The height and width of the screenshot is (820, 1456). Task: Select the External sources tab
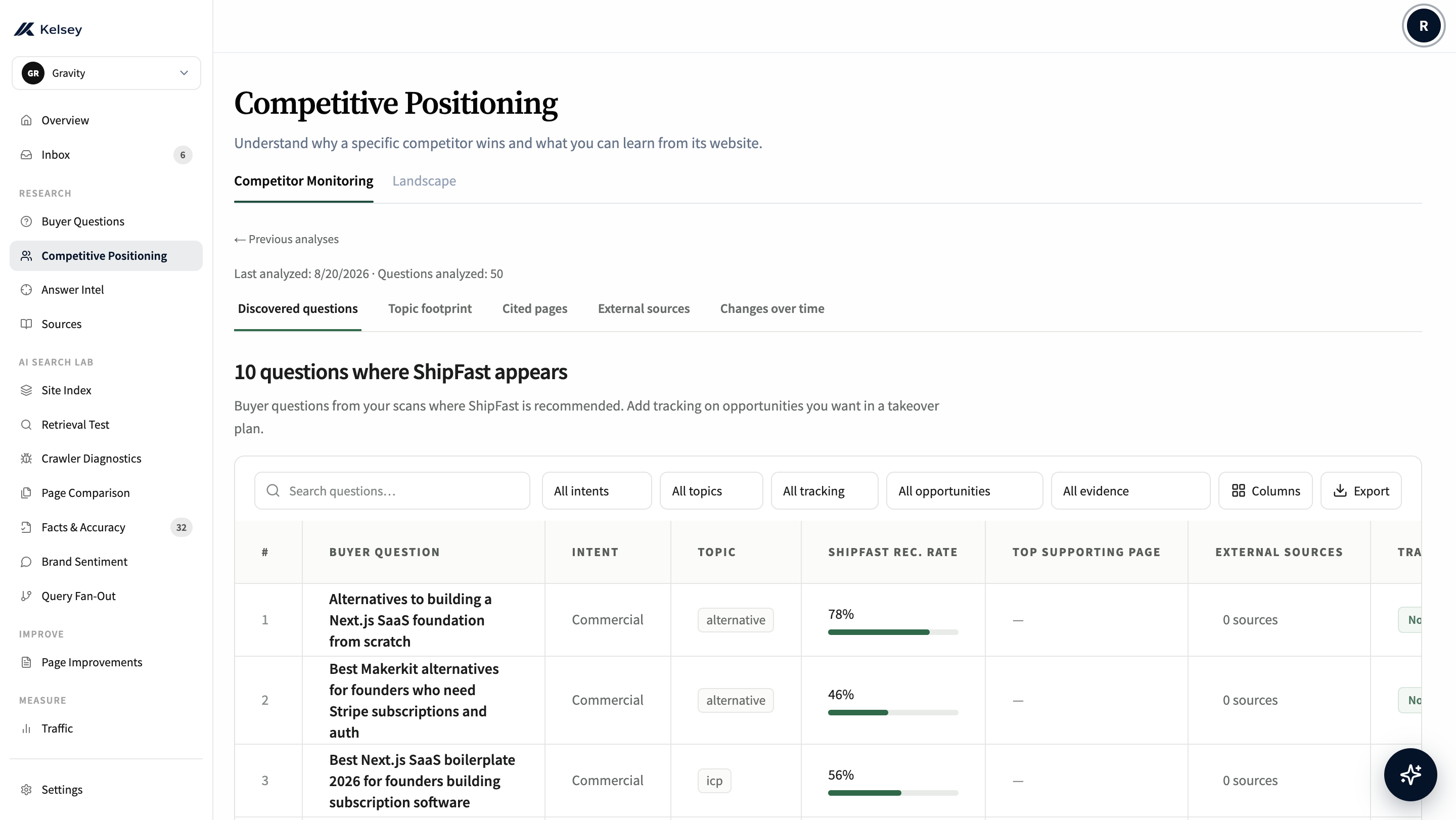click(644, 308)
